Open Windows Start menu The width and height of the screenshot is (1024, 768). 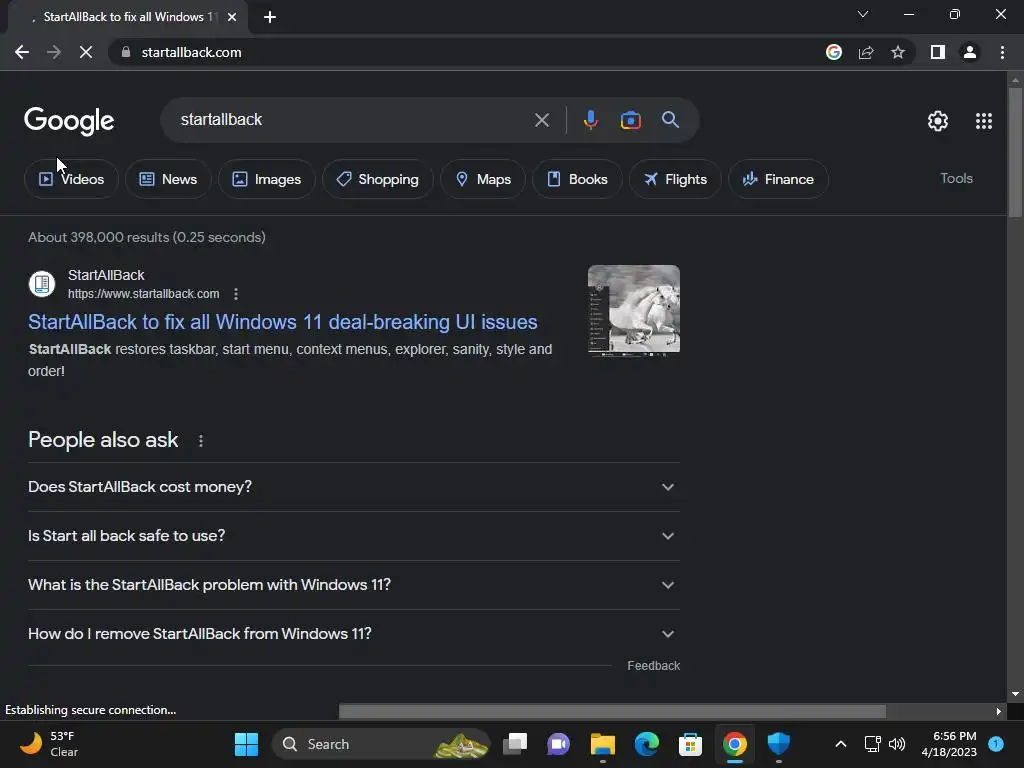pyautogui.click(x=246, y=744)
